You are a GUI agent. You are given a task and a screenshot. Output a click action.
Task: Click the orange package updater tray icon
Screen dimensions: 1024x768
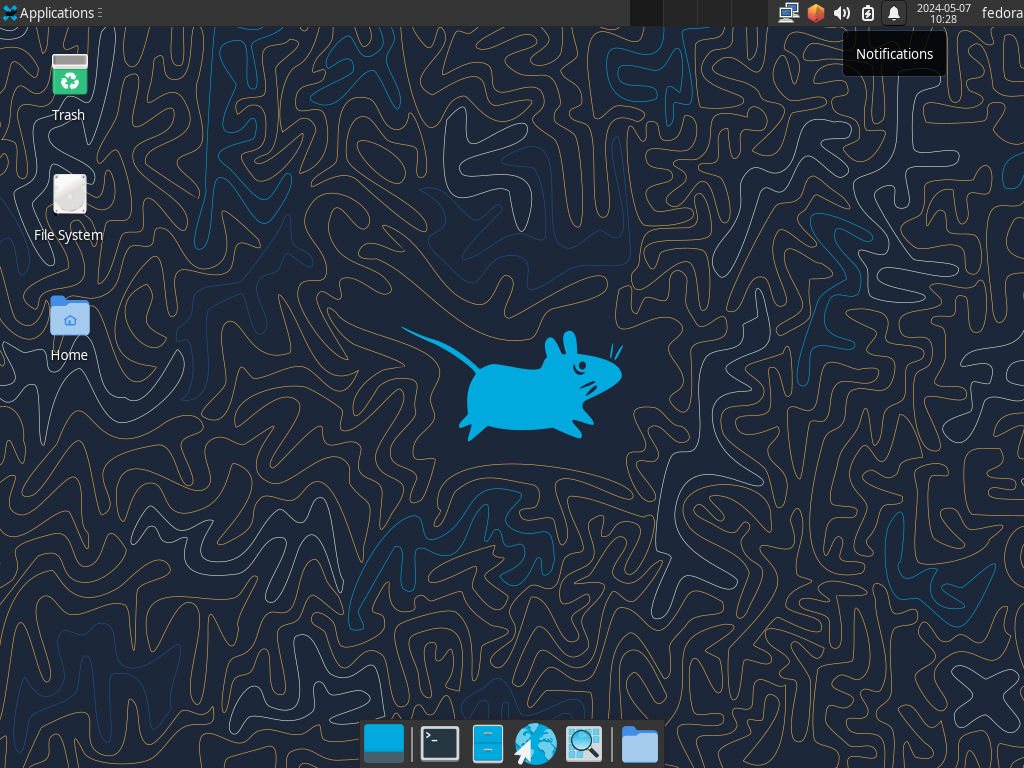[816, 13]
